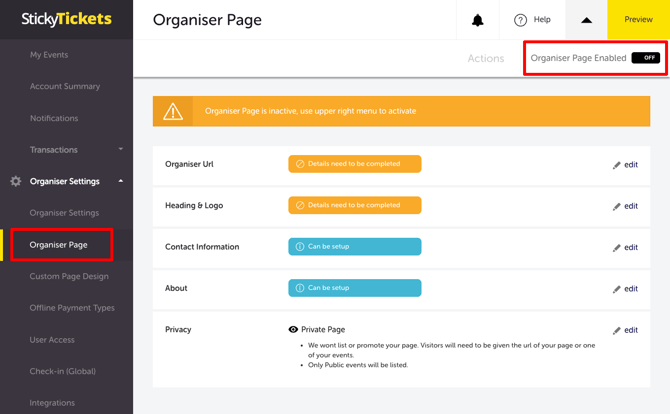Open Custom Page Design in sidebar
Image resolution: width=670 pixels, height=414 pixels.
point(69,276)
